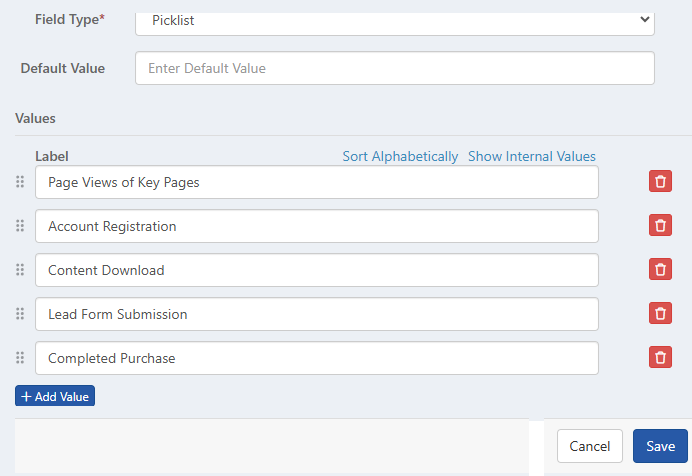Click drag handle beside Content Download
Image resolution: width=692 pixels, height=476 pixels.
click(x=19, y=270)
